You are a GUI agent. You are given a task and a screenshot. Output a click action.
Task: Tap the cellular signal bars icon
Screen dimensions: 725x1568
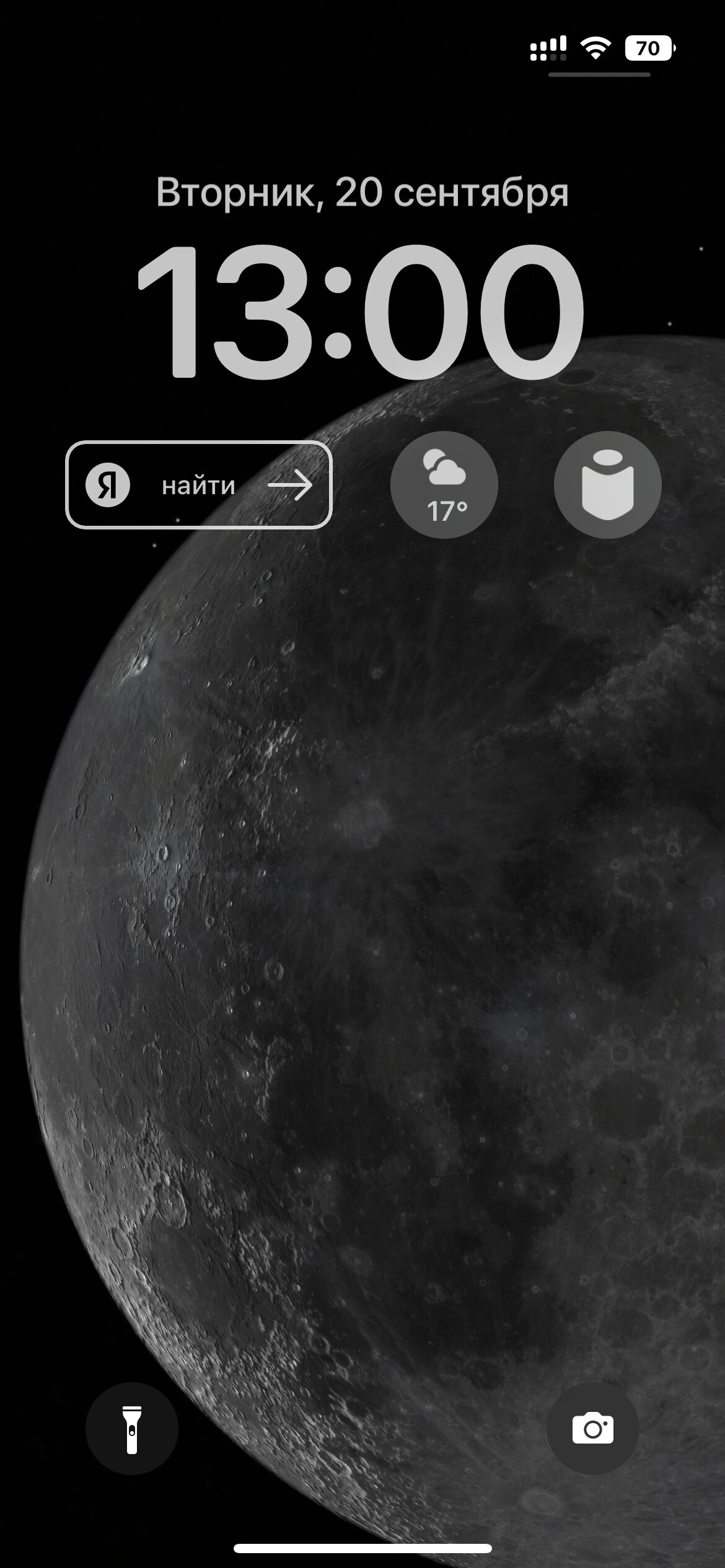tap(548, 48)
